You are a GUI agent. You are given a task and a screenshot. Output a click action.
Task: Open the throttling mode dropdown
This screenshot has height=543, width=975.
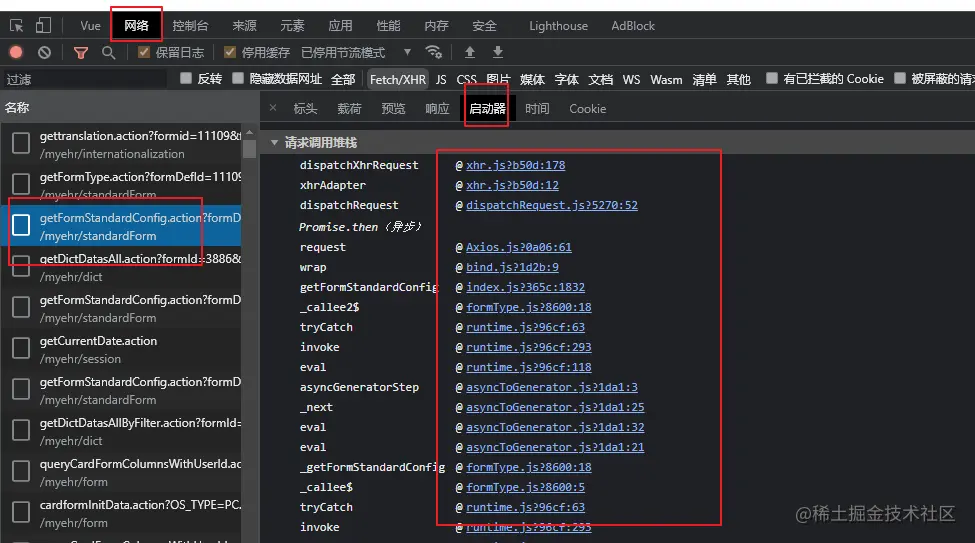tap(407, 52)
